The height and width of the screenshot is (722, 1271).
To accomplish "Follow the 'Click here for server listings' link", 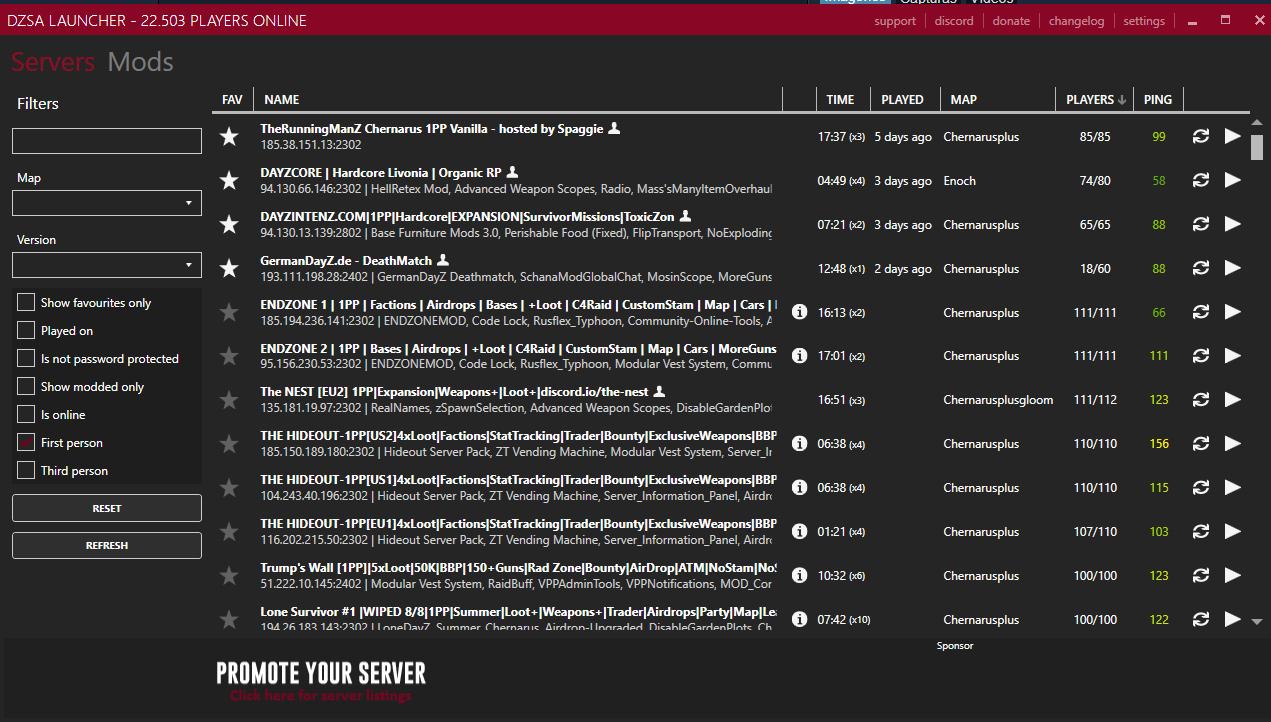I will tap(320, 696).
